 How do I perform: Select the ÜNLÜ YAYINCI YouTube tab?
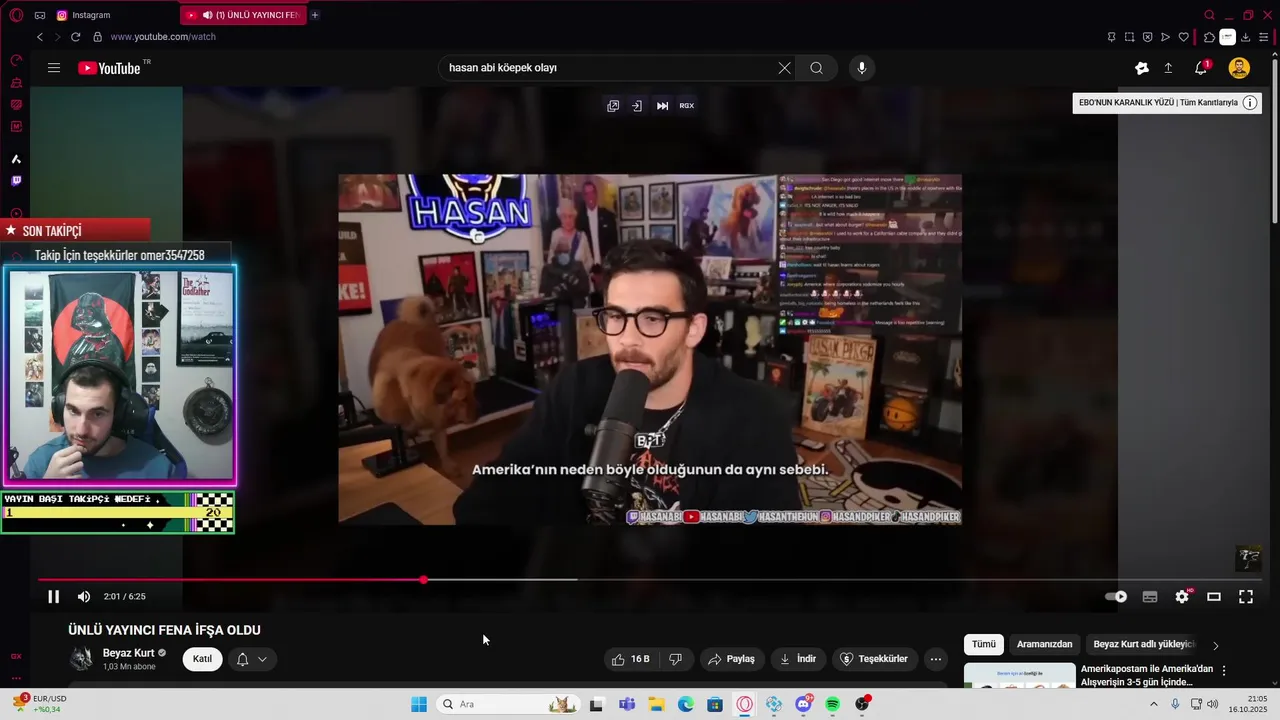(242, 15)
